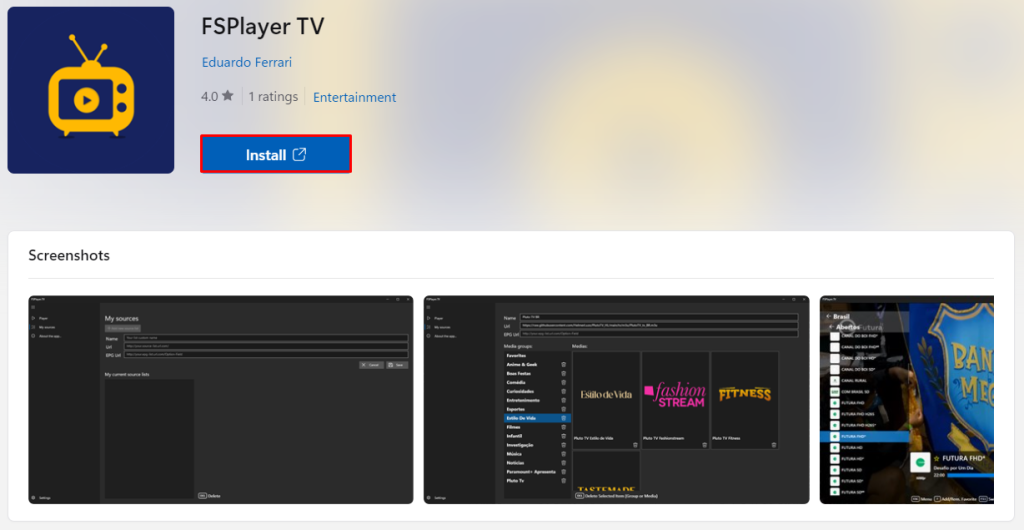This screenshot has height=530, width=1024.
Task: Open the My sources screenshot thumbnail
Action: (220, 399)
